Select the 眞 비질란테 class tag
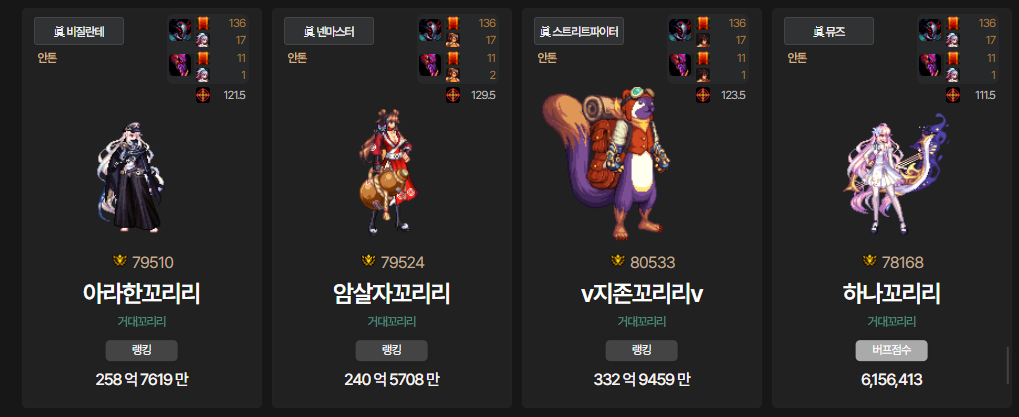1019x417 pixels. tap(79, 31)
